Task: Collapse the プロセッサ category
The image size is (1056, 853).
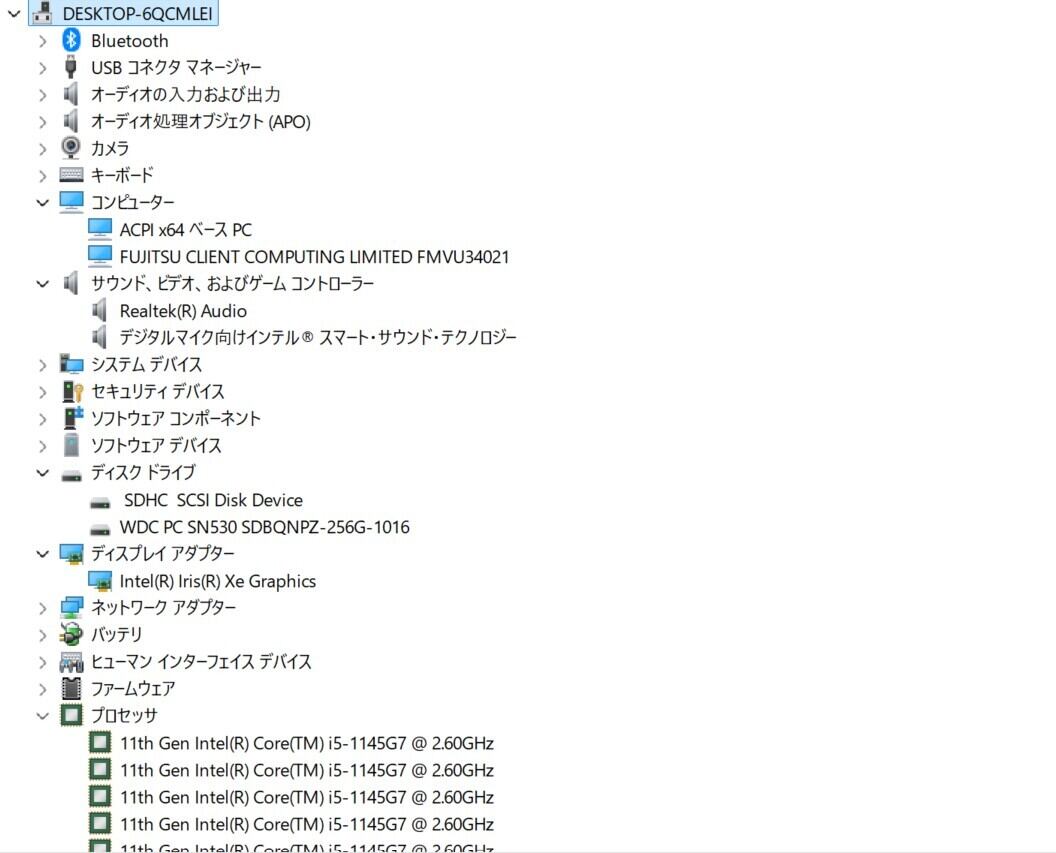Action: pos(42,716)
